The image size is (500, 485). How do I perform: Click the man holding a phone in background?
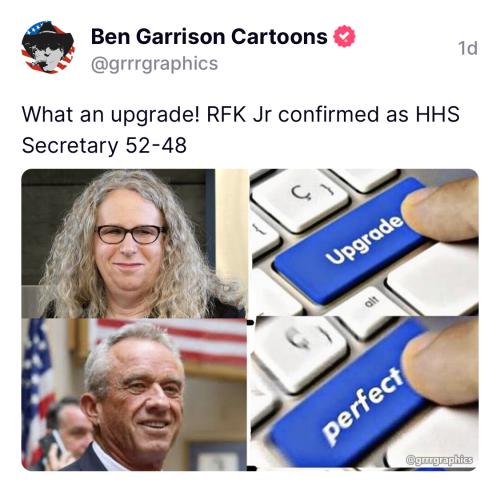pos(67,433)
